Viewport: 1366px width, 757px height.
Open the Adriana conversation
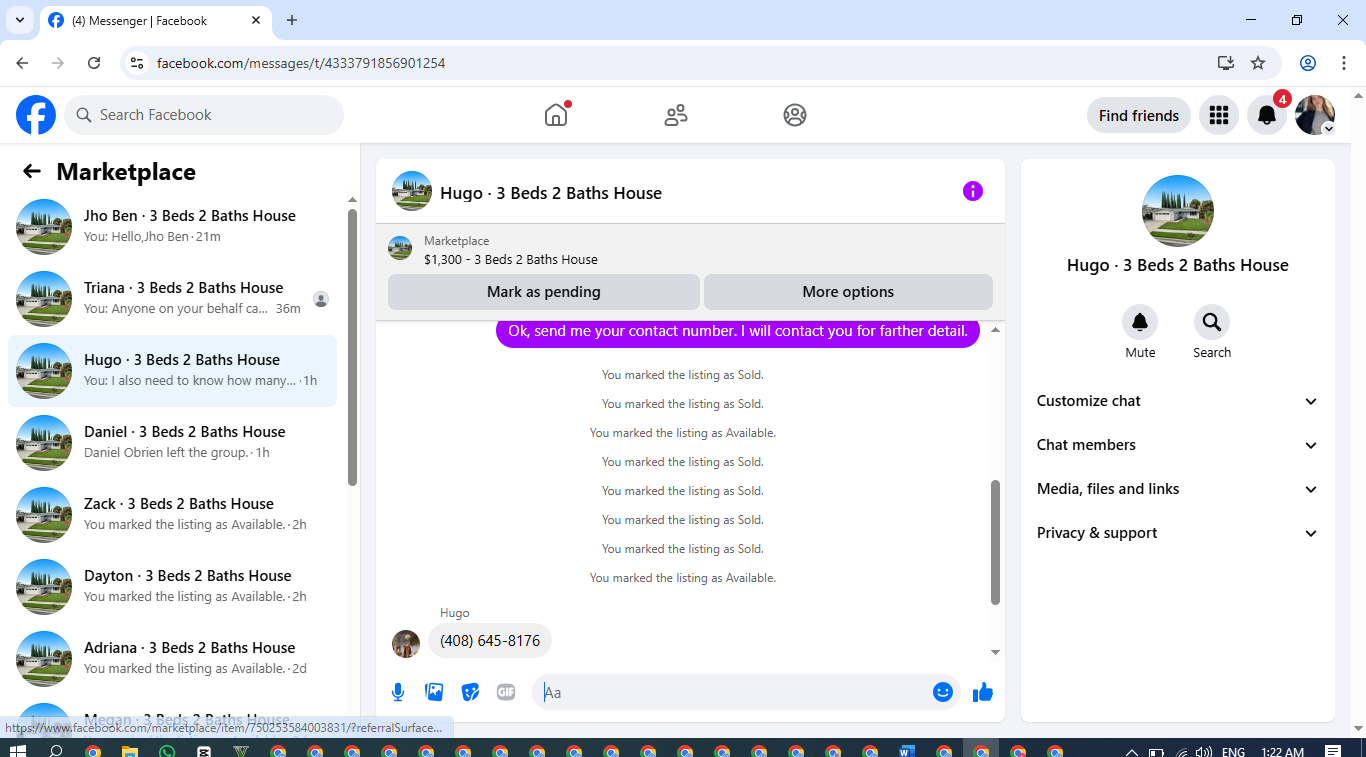coord(172,659)
